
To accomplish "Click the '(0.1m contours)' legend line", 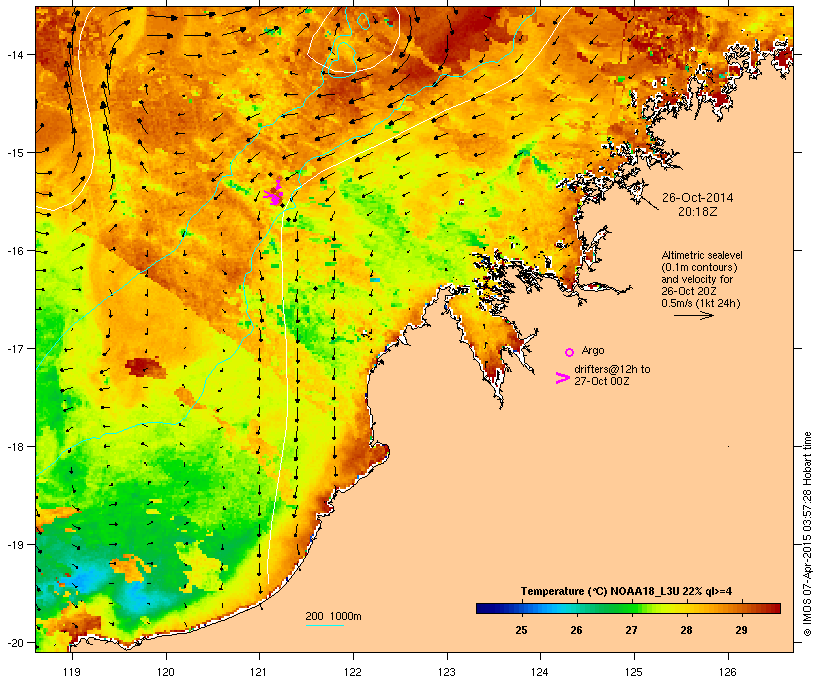I will [699, 267].
